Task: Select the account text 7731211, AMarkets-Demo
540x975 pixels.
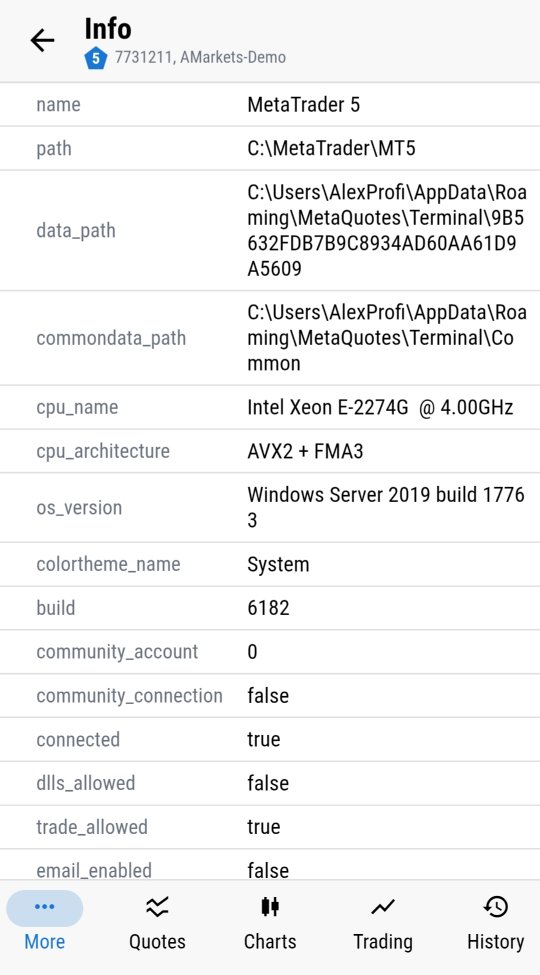Action: [x=200, y=58]
